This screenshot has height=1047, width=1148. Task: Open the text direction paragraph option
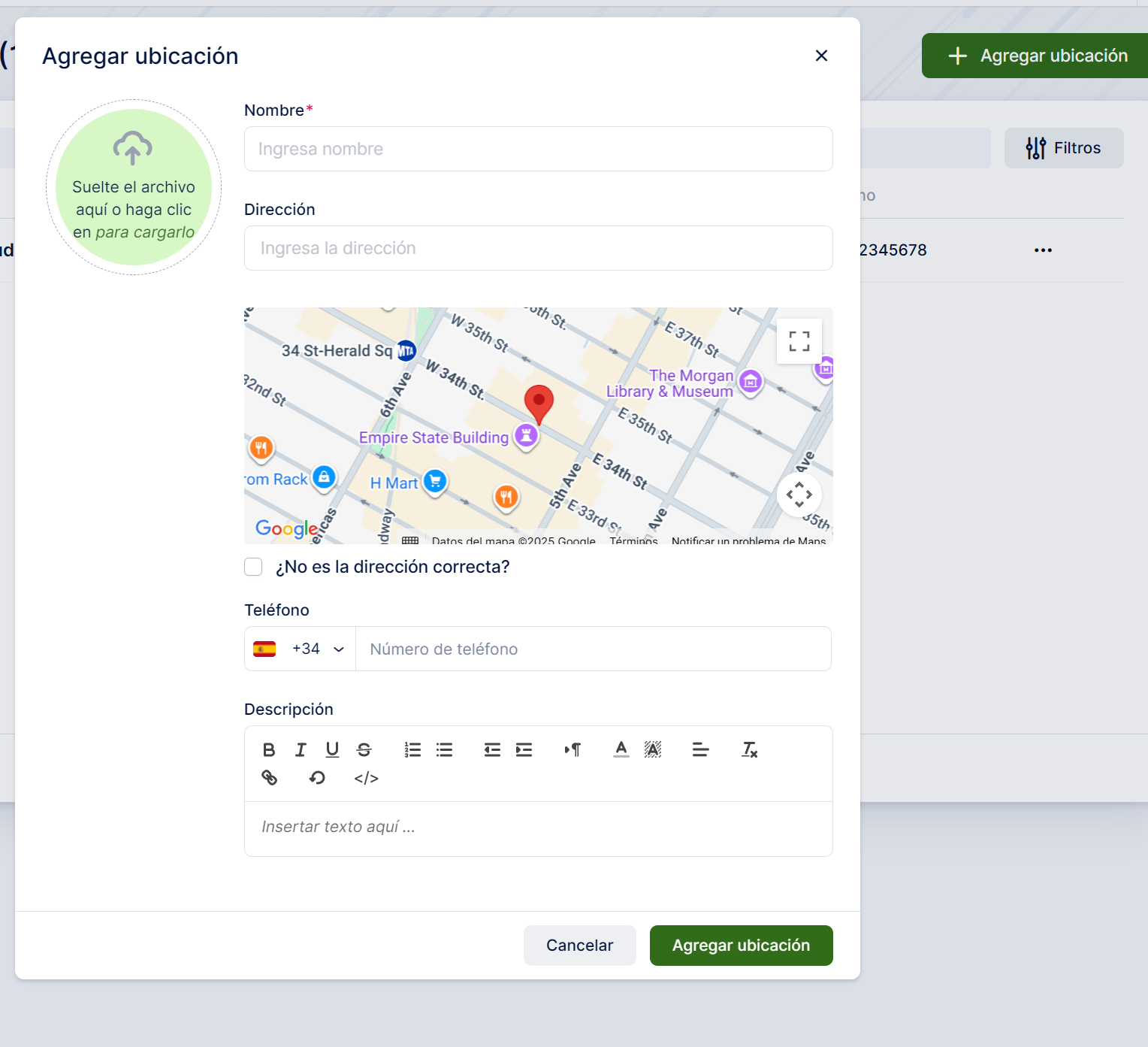pyautogui.click(x=572, y=749)
